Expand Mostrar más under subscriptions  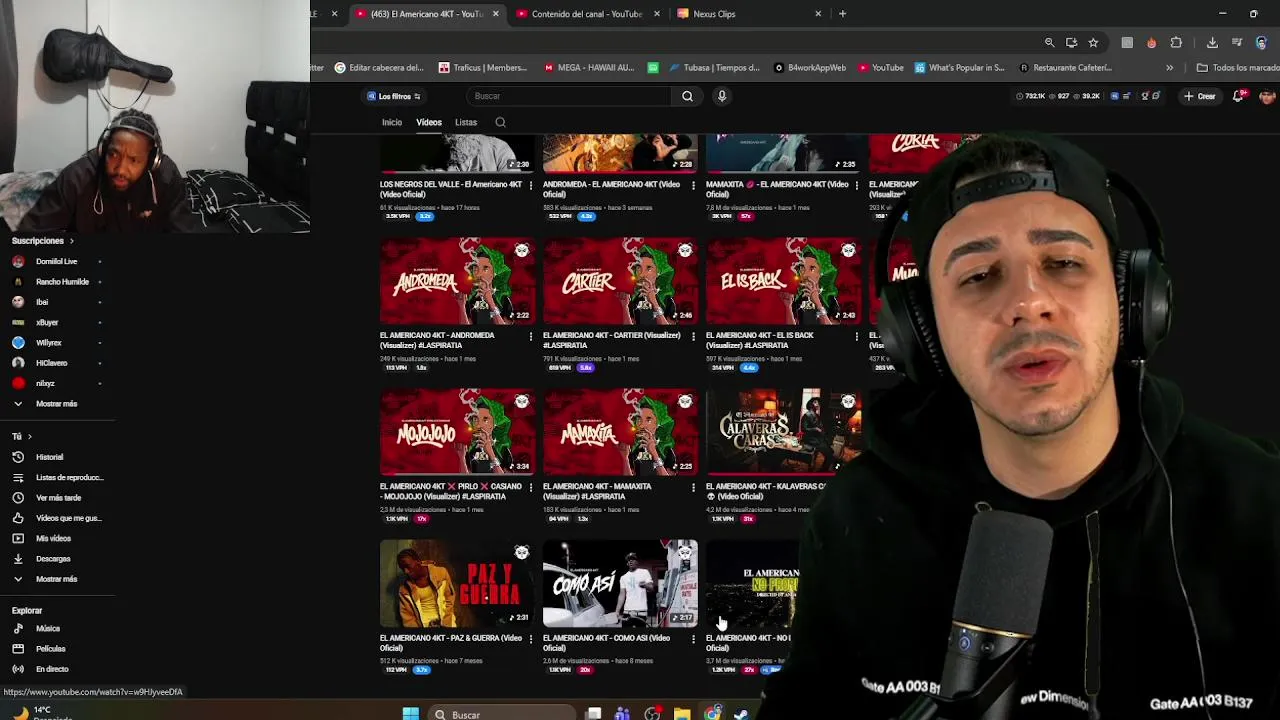[x=58, y=404]
